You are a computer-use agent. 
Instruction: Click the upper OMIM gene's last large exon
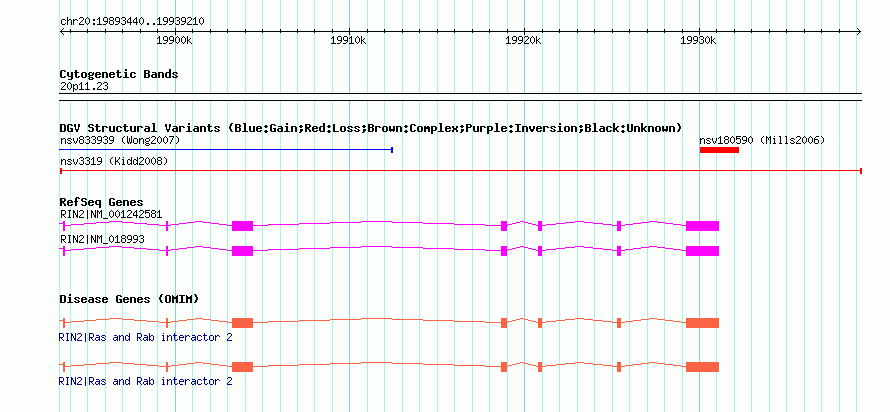click(702, 323)
